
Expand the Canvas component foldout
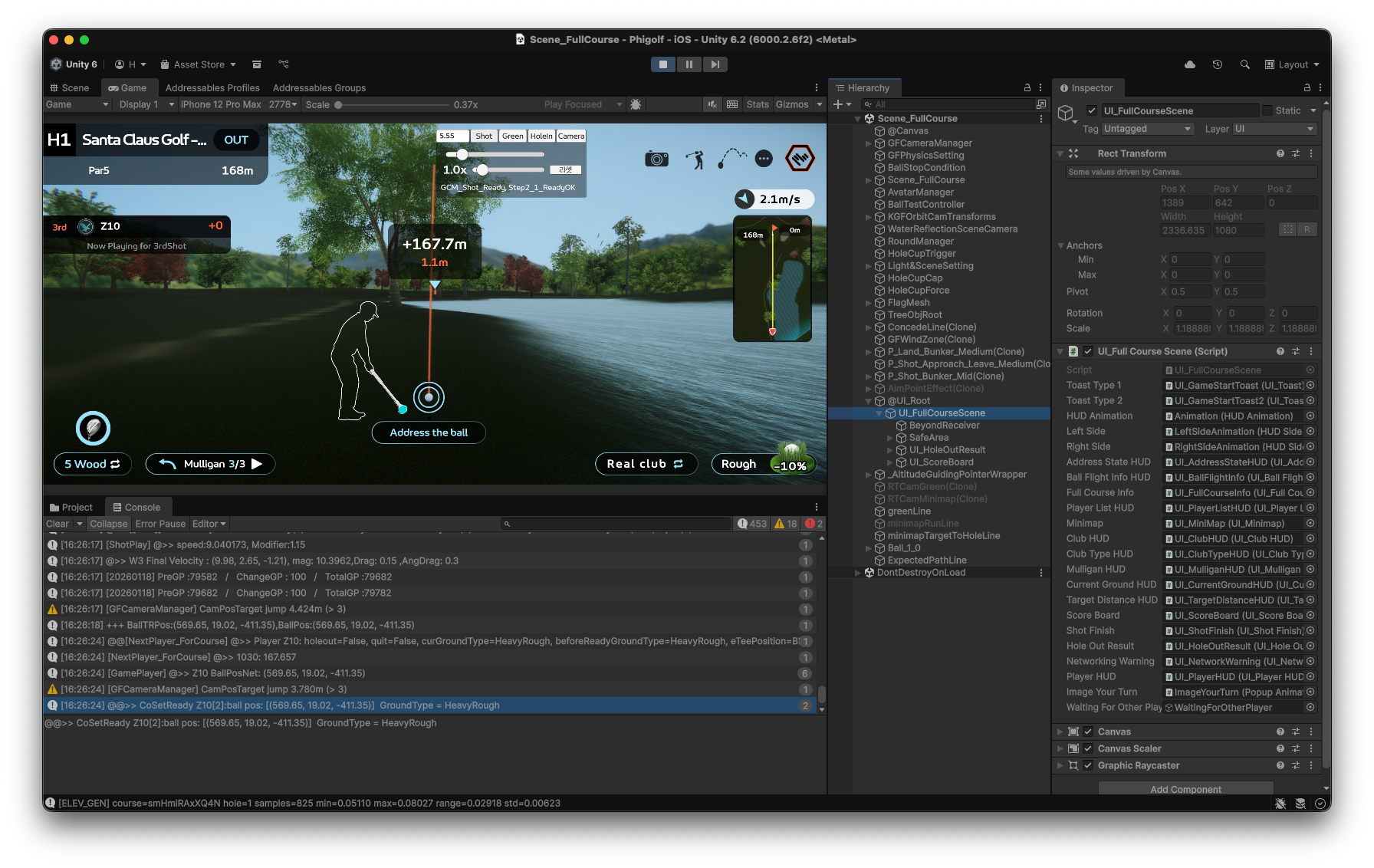click(1060, 732)
